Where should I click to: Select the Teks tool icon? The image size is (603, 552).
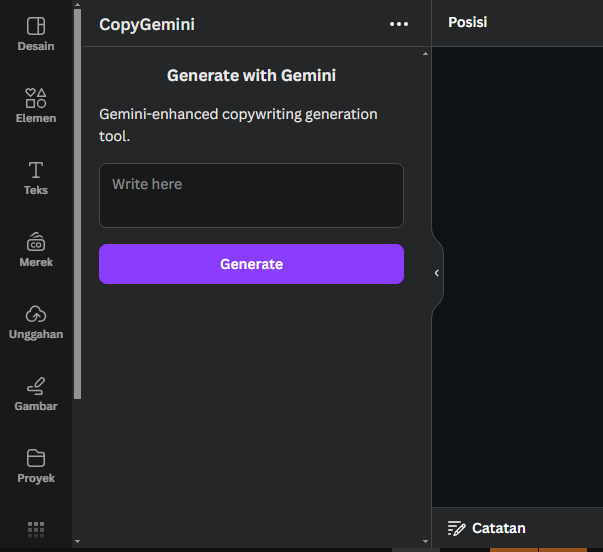pyautogui.click(x=36, y=170)
